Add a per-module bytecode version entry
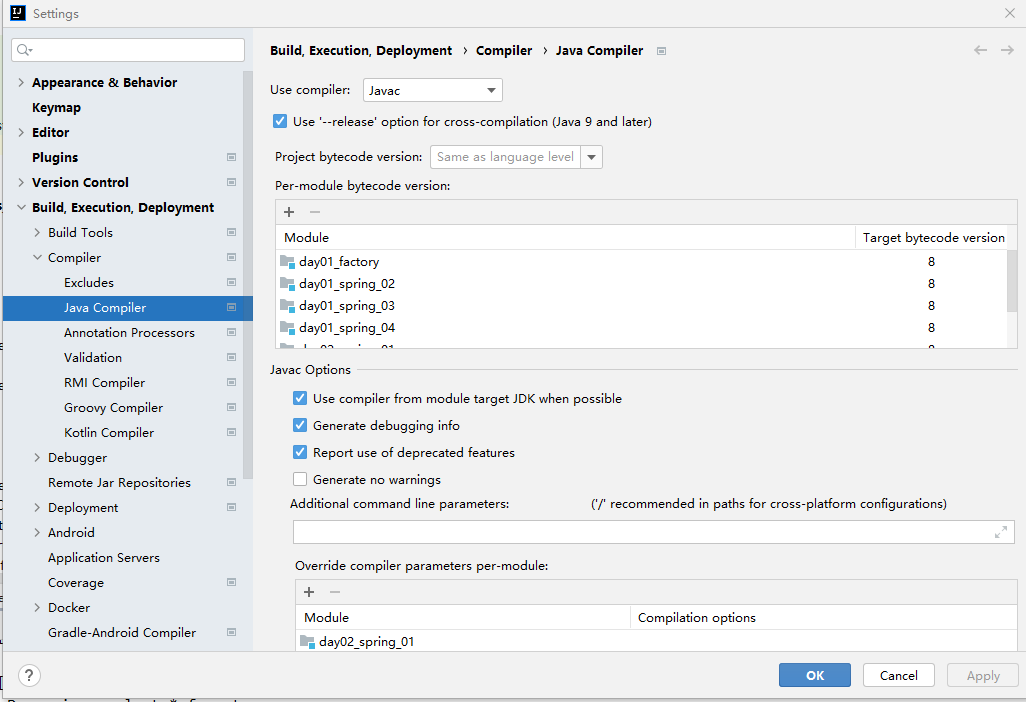1026x702 pixels. 289,211
